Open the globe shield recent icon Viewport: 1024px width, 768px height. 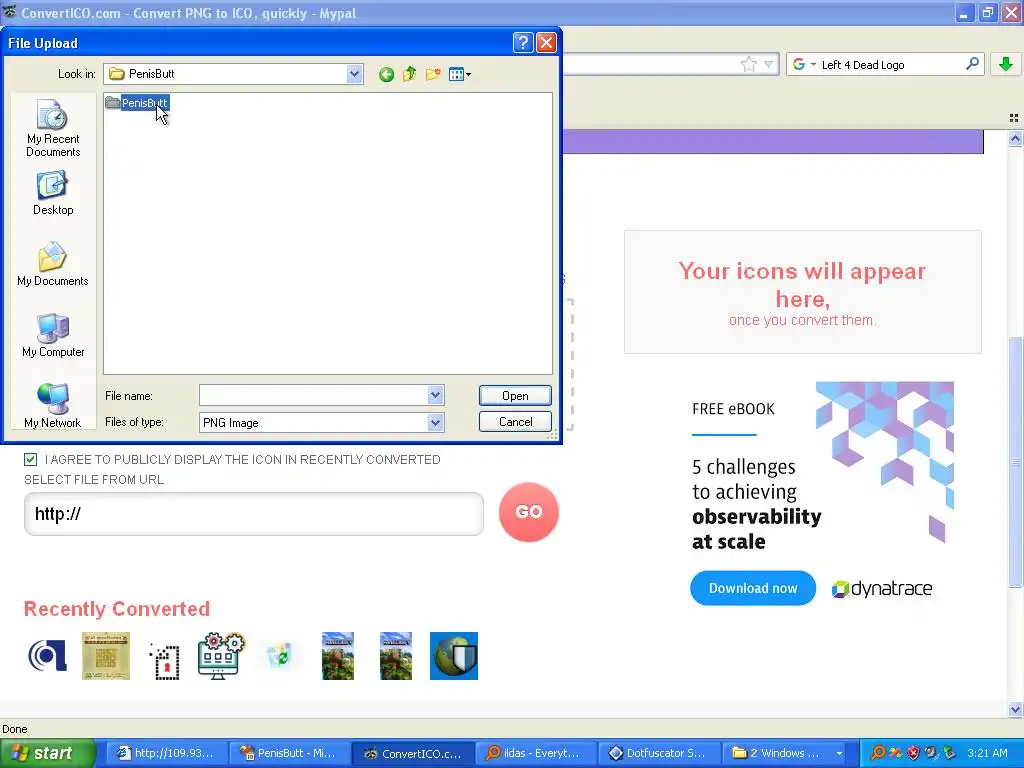[454, 656]
